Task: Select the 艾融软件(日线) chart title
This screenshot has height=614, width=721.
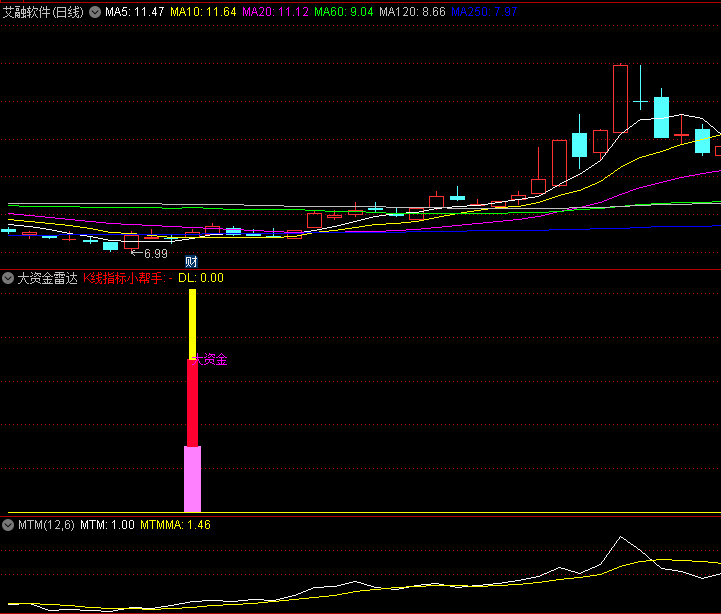Action: click(x=43, y=12)
